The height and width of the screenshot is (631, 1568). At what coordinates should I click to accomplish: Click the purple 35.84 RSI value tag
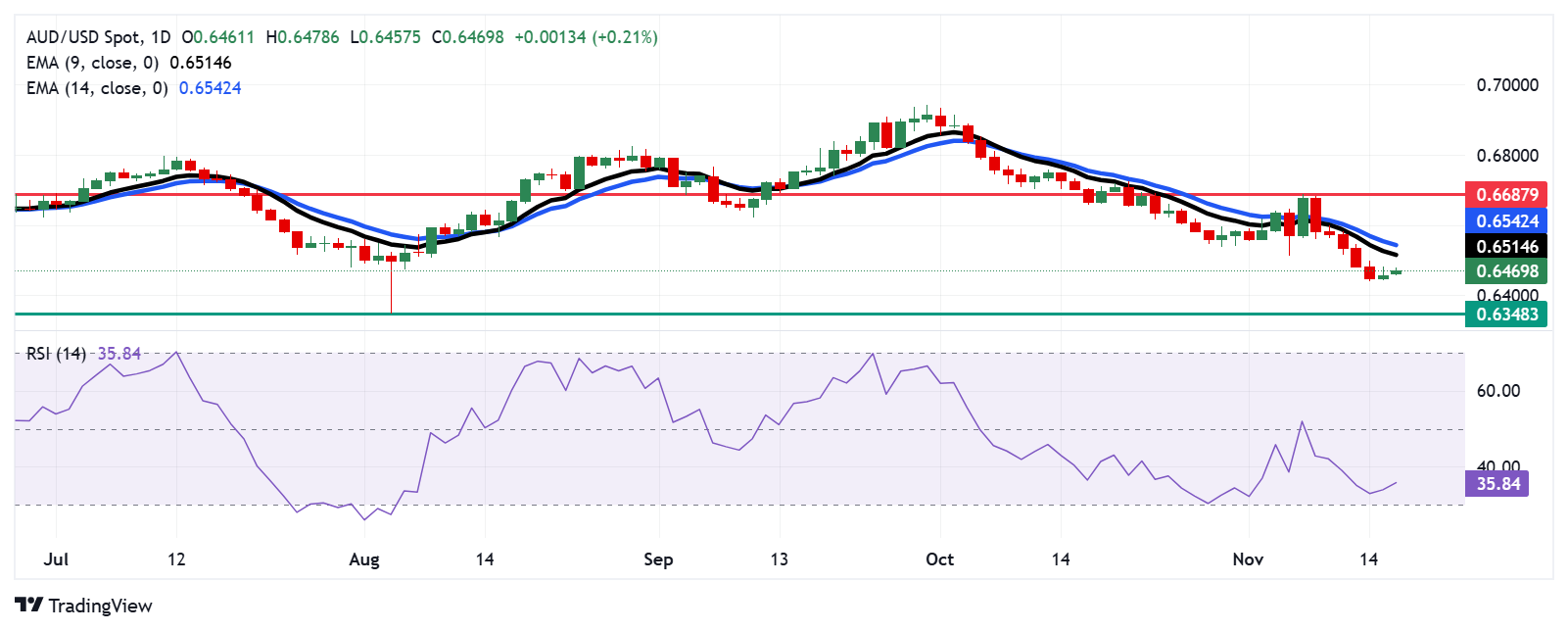point(1497,484)
